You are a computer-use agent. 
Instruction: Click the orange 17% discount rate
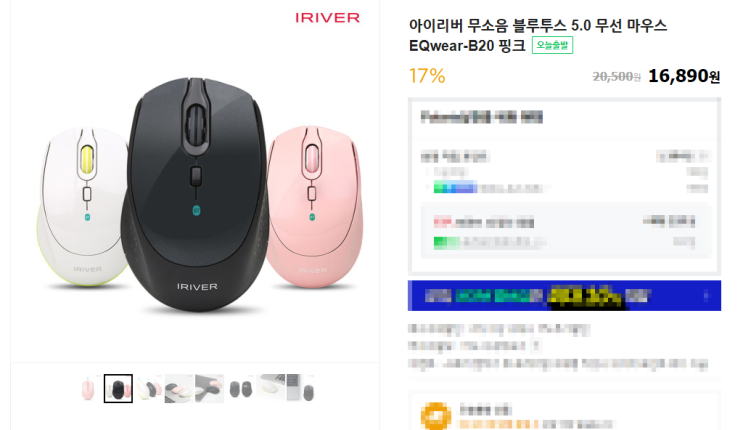tap(427, 76)
